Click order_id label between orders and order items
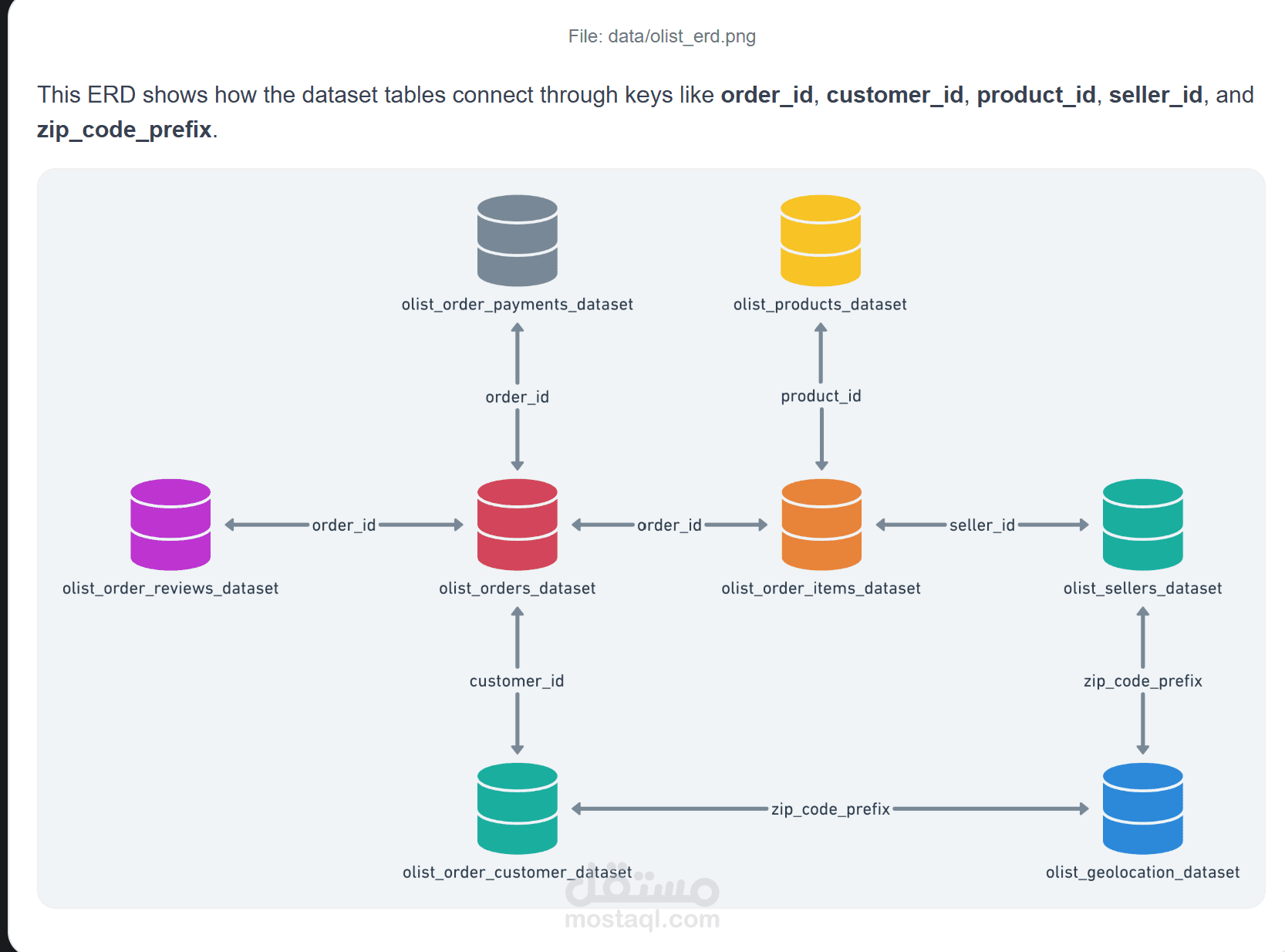This screenshot has height=952, width=1285. click(x=669, y=525)
